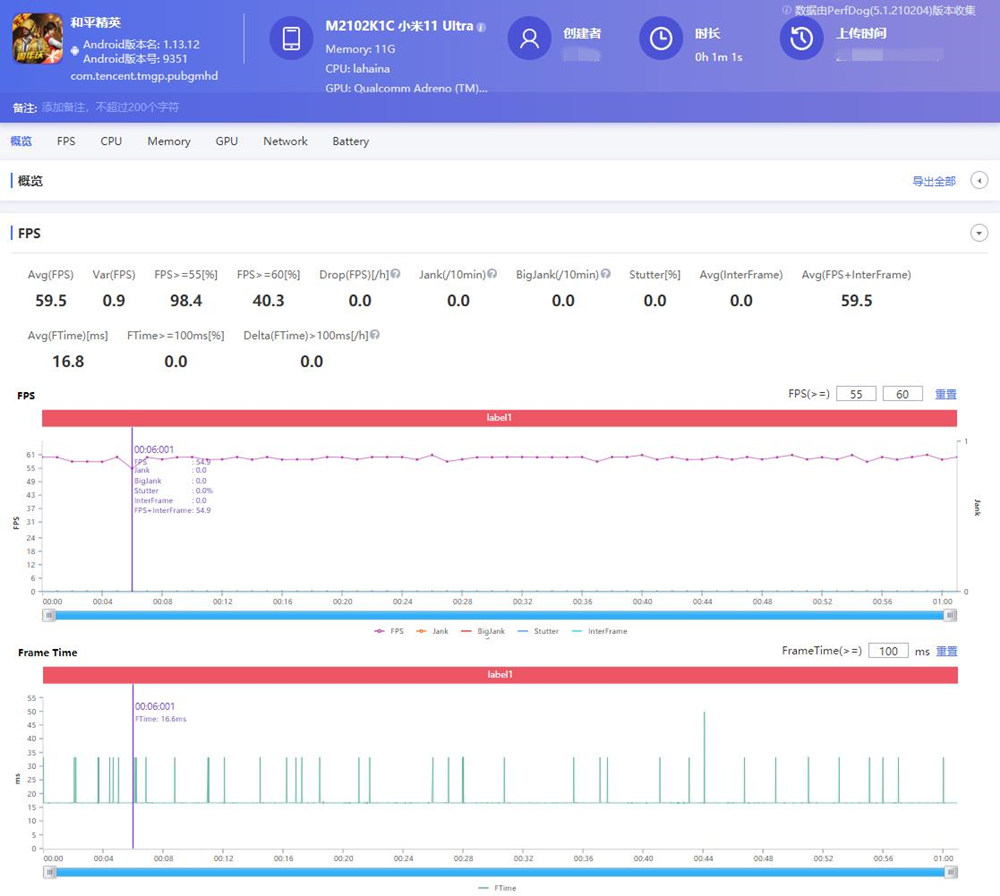
Task: Switch to the CPU tab
Action: (x=111, y=141)
